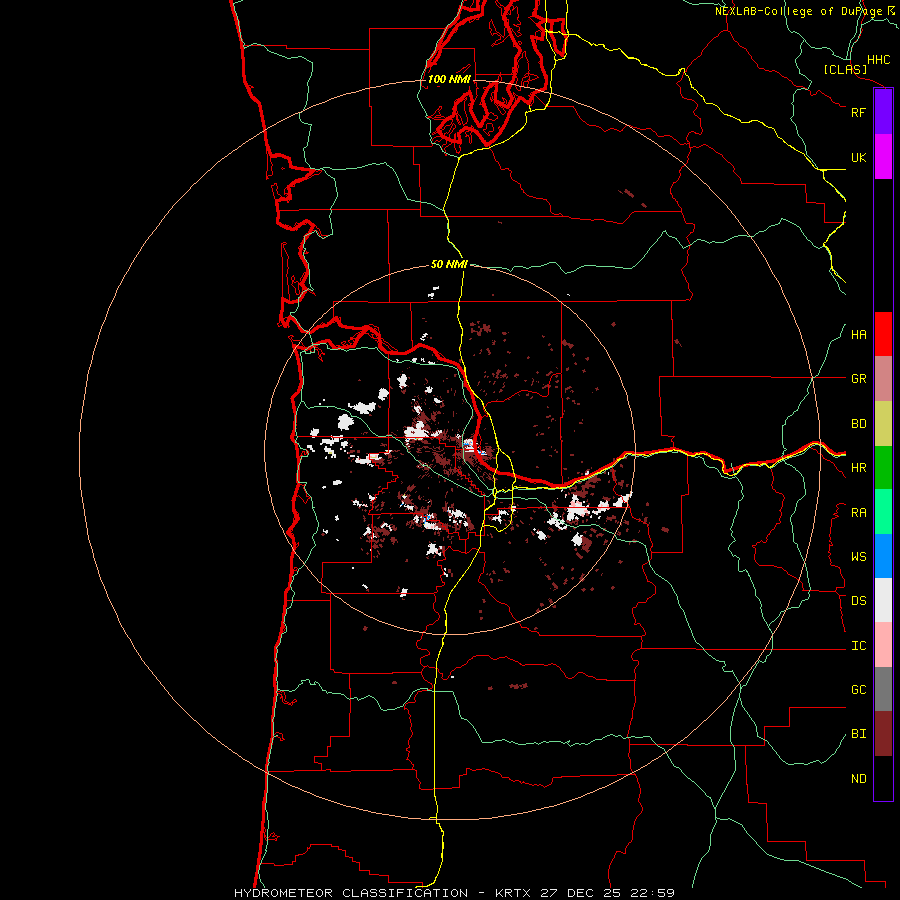Image resolution: width=900 pixels, height=900 pixels.
Task: Click the RA legend label
Action: tap(858, 513)
